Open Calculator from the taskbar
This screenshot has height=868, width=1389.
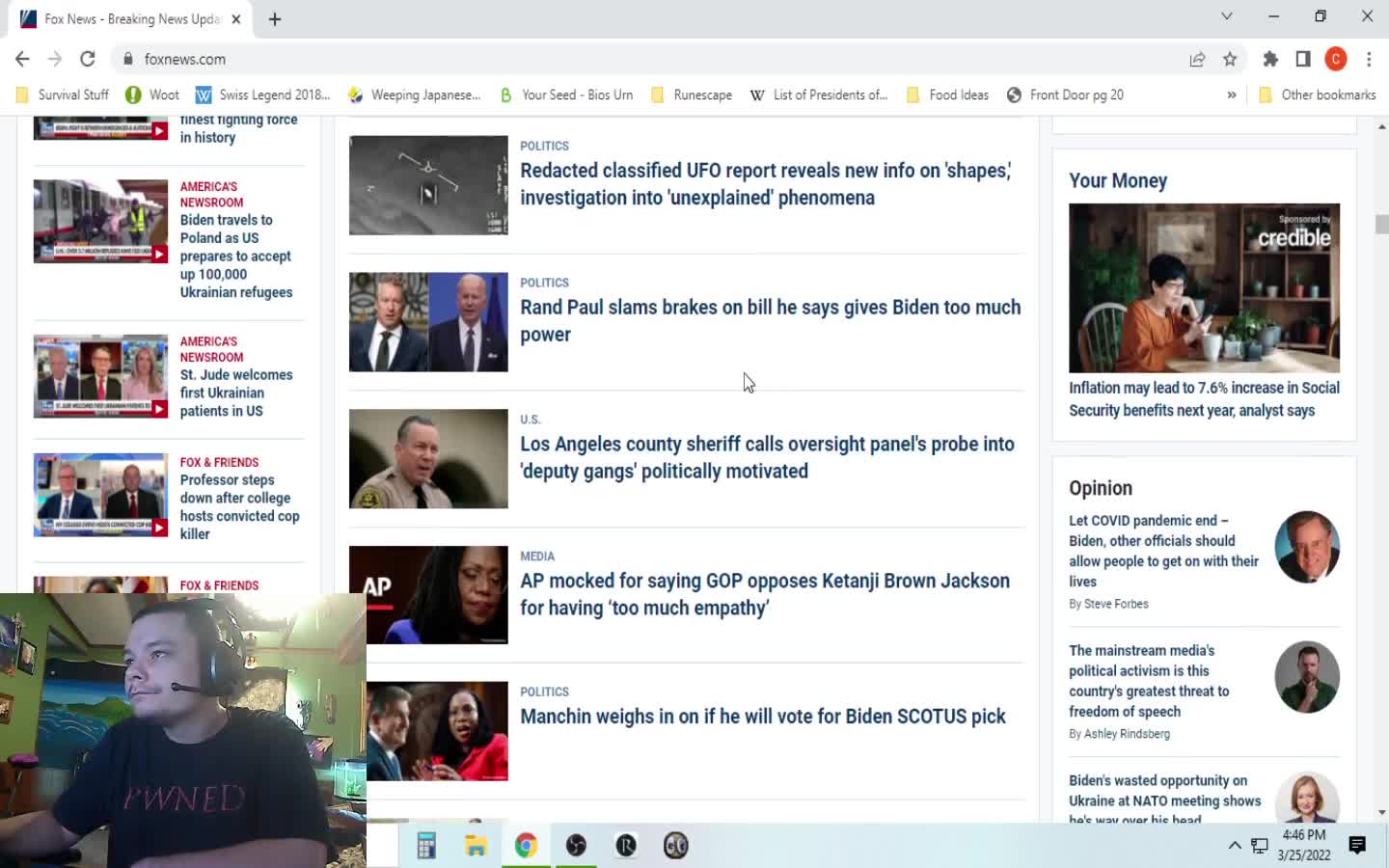[426, 846]
